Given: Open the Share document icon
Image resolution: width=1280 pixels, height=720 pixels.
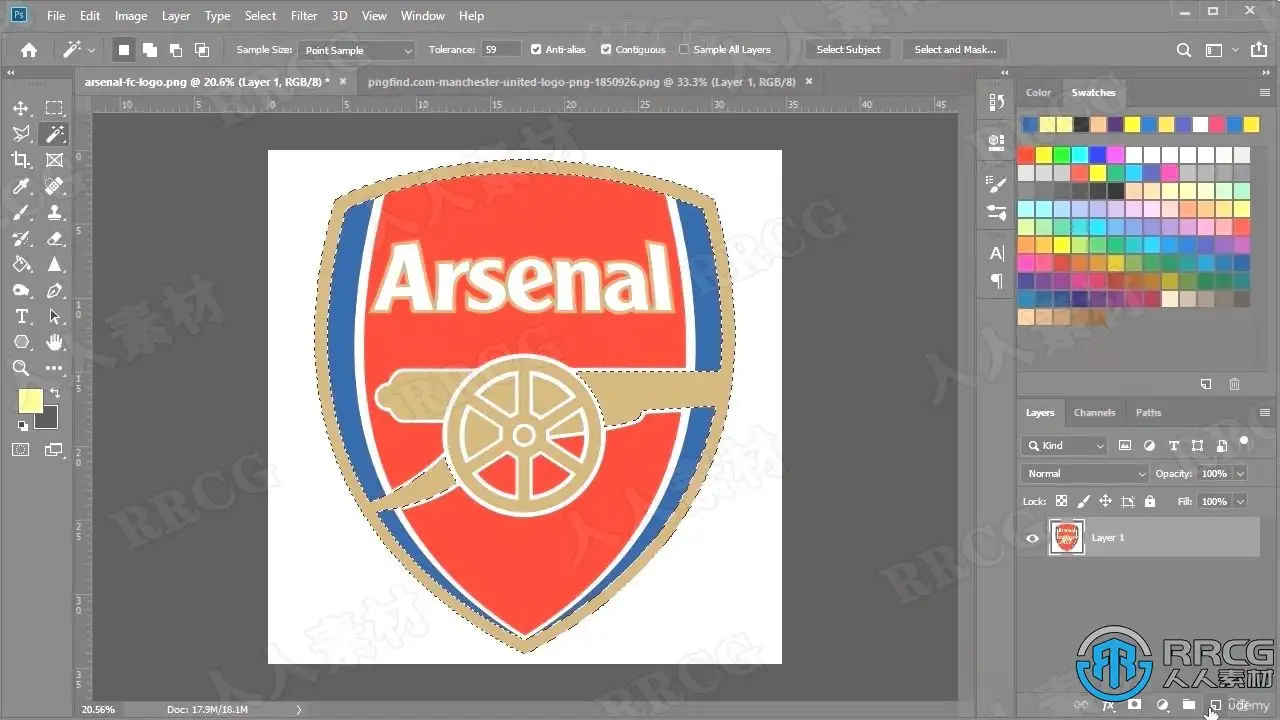Looking at the screenshot, I should pyautogui.click(x=1258, y=50).
